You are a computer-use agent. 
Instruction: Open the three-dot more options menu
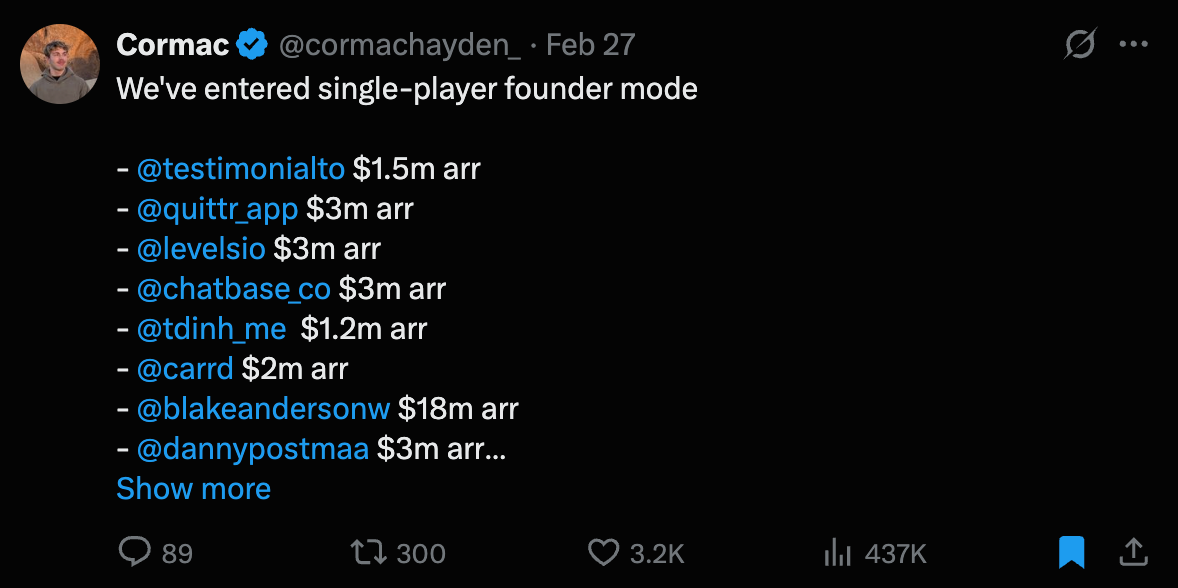click(1134, 45)
